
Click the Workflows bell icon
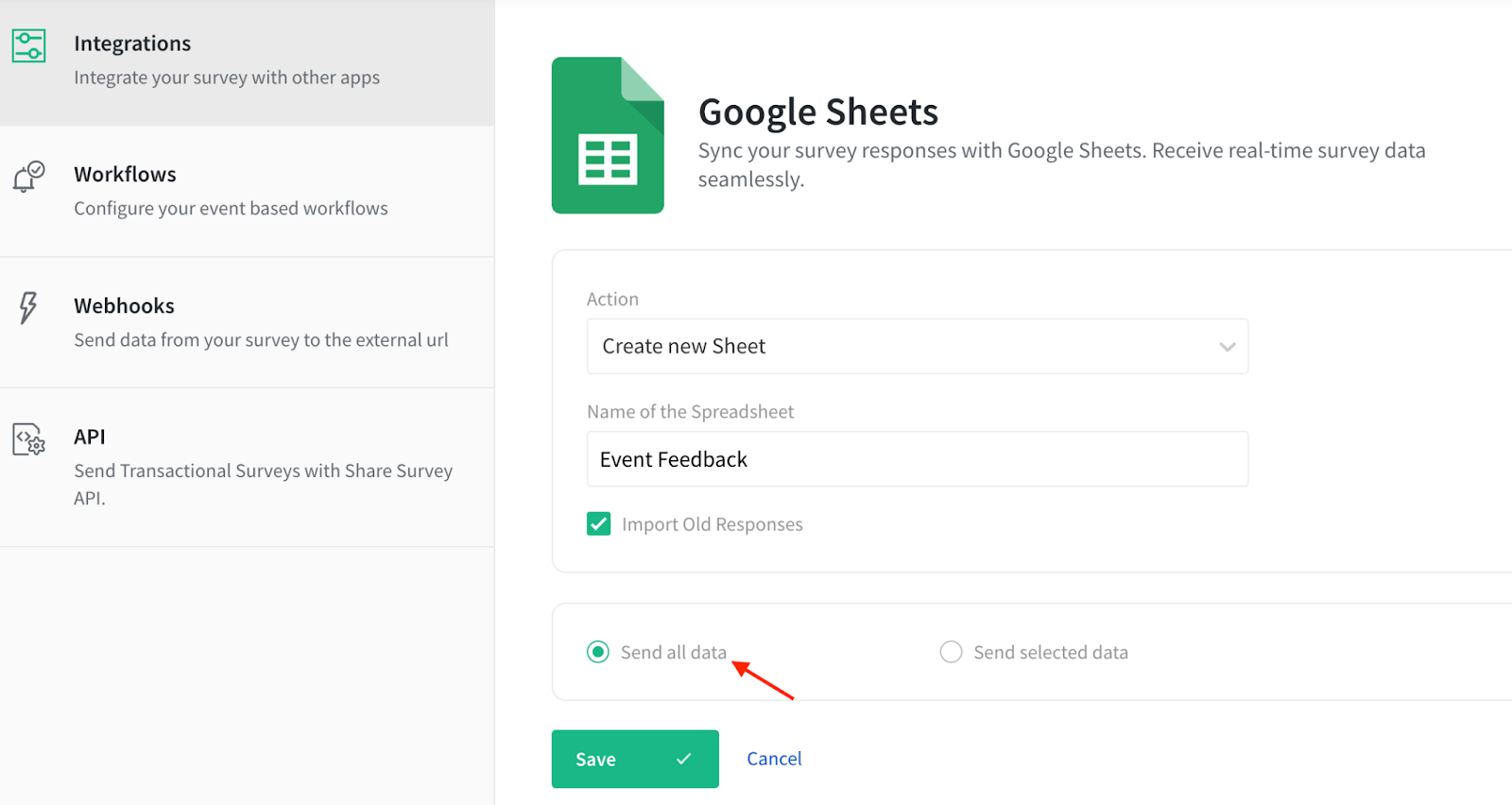[x=28, y=177]
